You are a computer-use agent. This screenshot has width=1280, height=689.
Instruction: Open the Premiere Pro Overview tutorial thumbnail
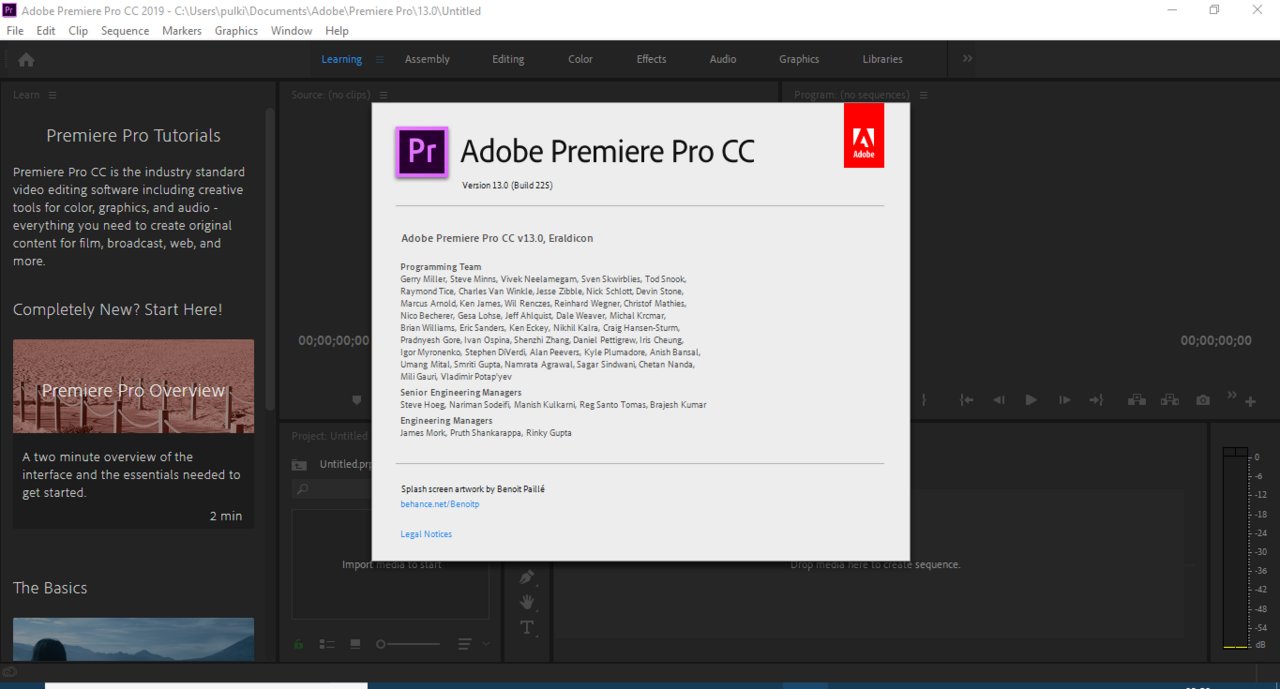tap(133, 386)
